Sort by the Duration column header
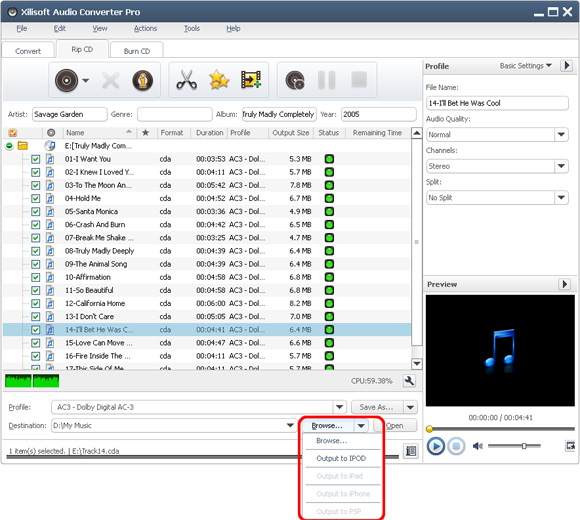This screenshot has width=580, height=520. [x=209, y=132]
